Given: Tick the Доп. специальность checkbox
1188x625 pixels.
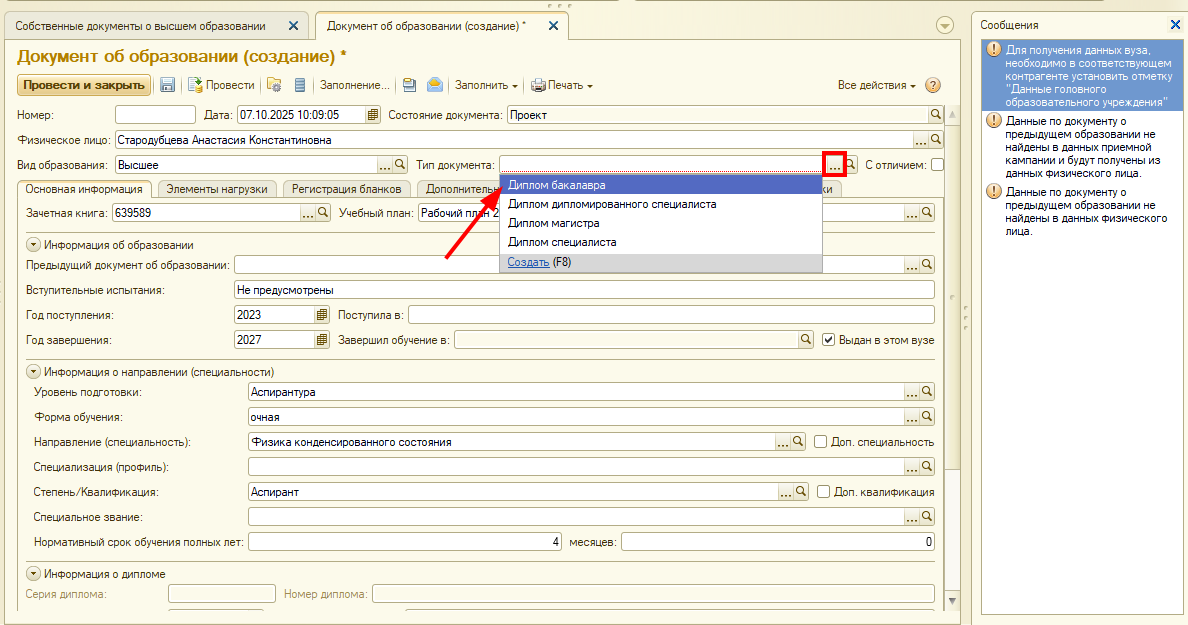Looking at the screenshot, I should 821,442.
